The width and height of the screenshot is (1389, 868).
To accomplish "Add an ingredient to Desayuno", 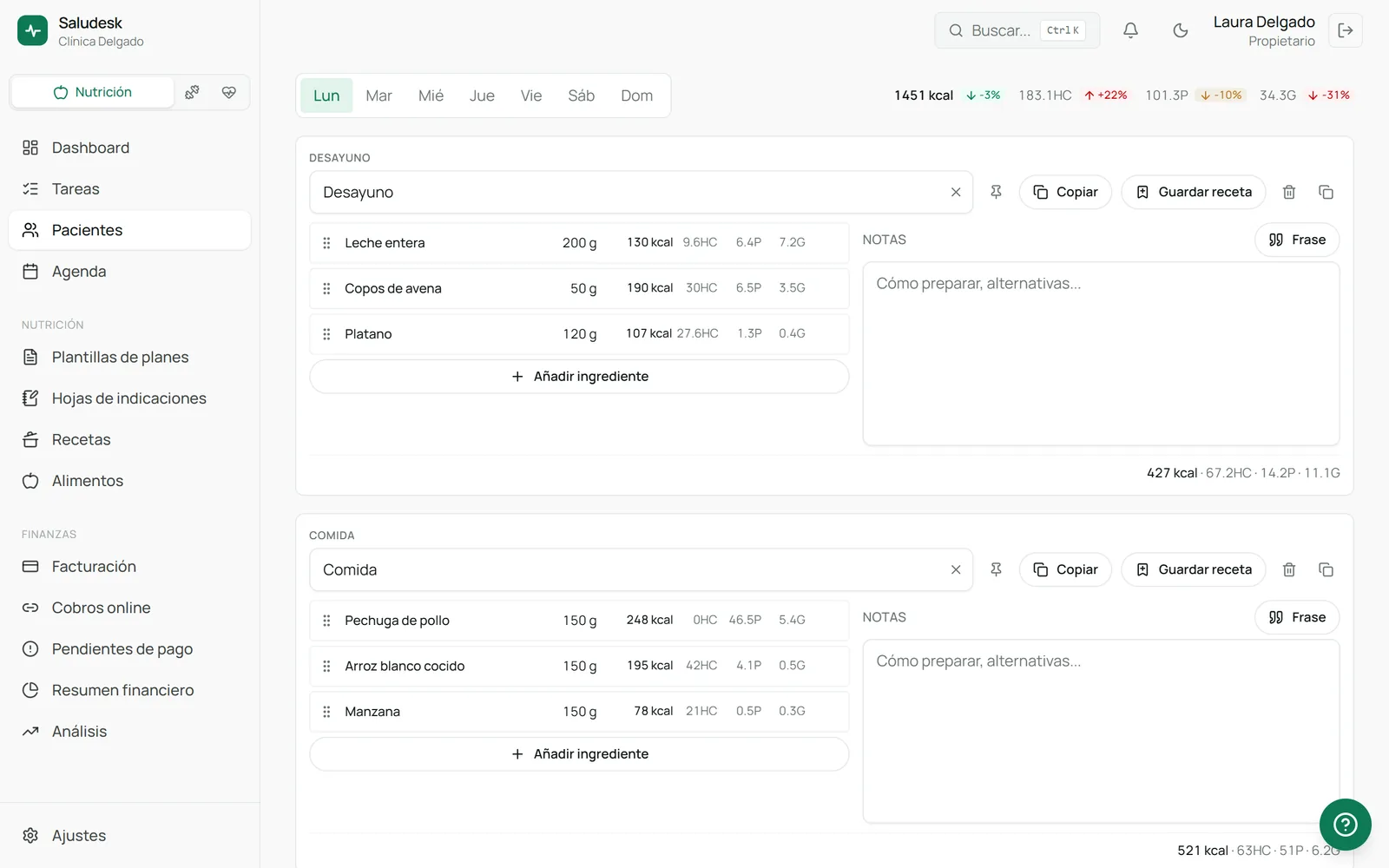I will pos(579,377).
